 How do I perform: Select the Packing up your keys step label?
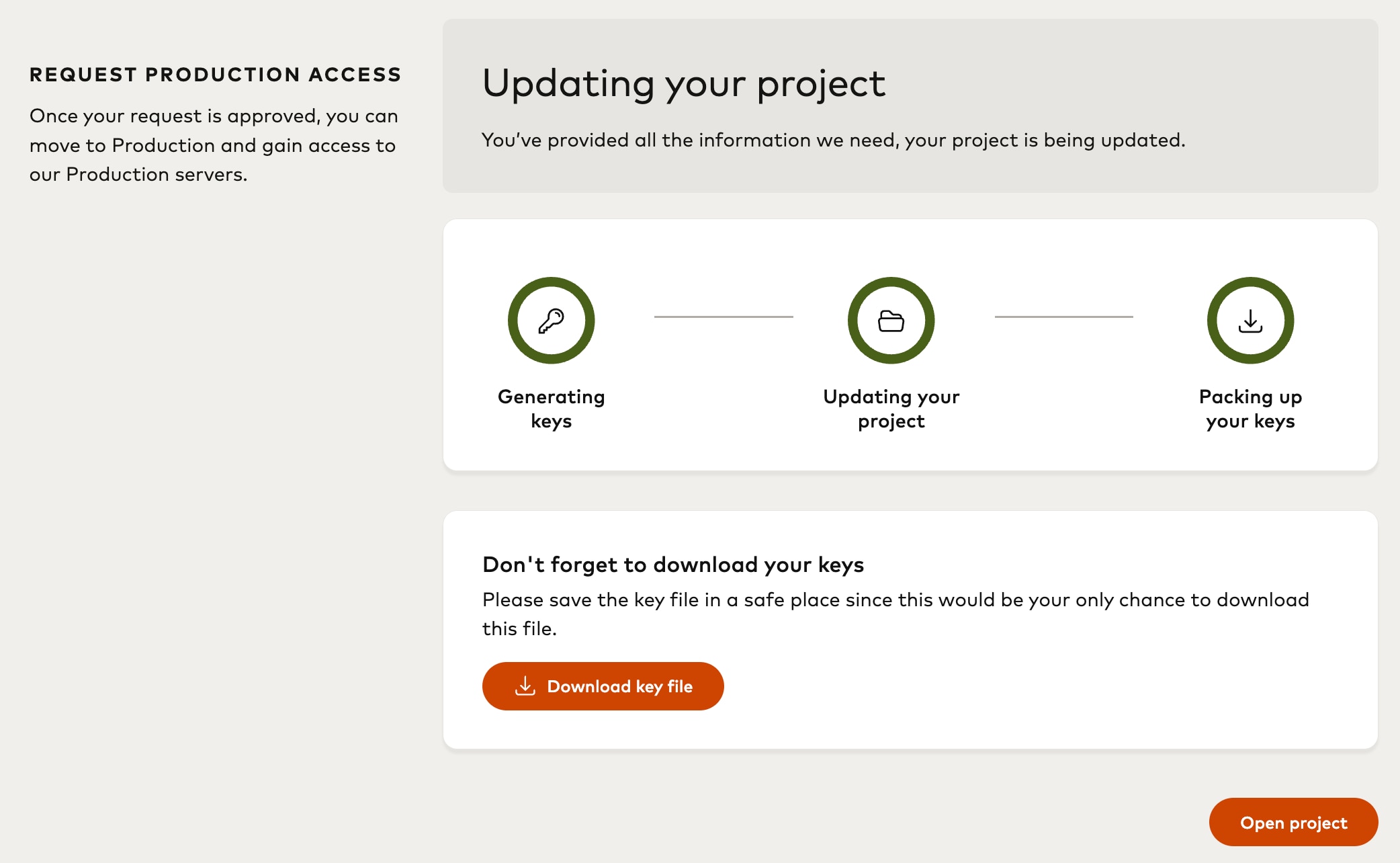(1250, 409)
